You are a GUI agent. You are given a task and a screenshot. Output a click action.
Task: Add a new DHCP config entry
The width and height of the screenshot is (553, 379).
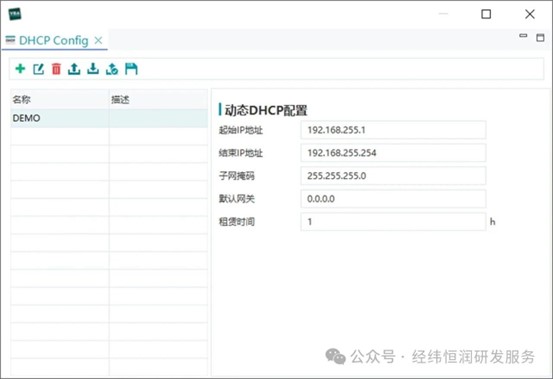click(x=20, y=69)
